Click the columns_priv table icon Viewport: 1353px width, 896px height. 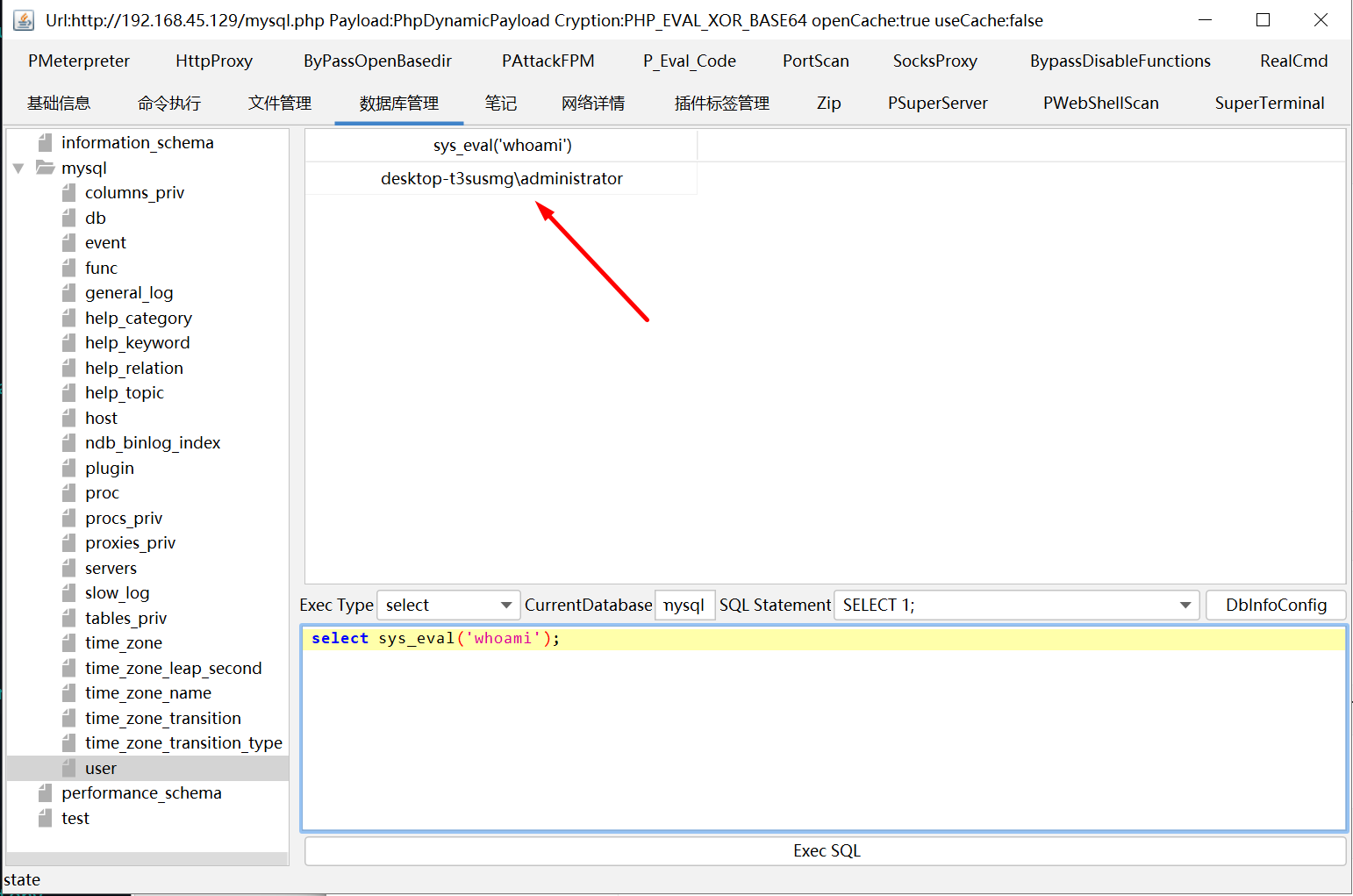click(69, 192)
